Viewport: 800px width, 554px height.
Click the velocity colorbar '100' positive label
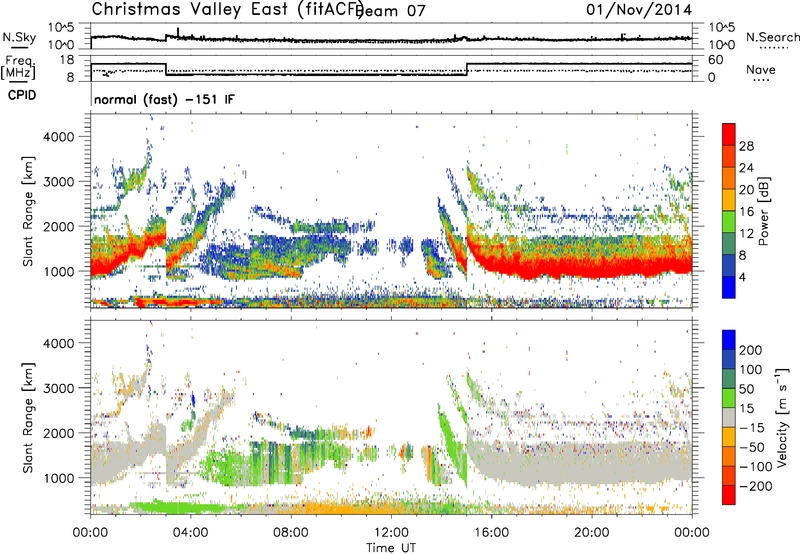point(751,369)
